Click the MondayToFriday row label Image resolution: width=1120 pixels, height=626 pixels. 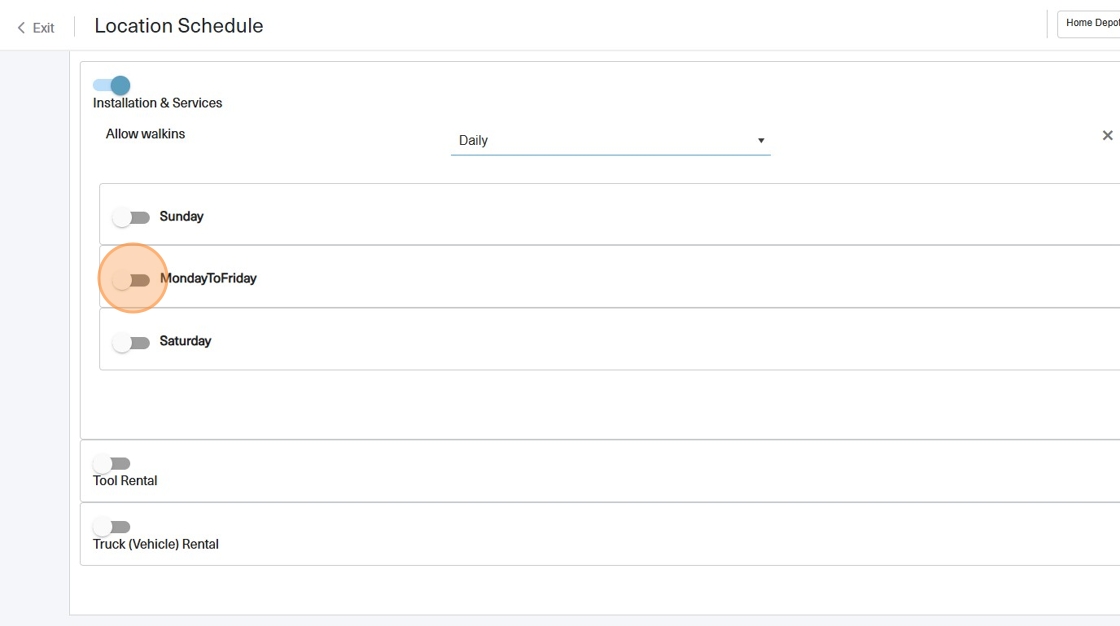click(208, 279)
